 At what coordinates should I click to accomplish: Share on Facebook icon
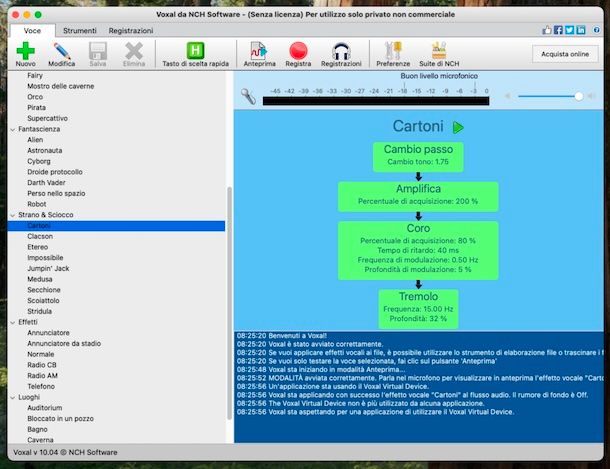click(558, 30)
